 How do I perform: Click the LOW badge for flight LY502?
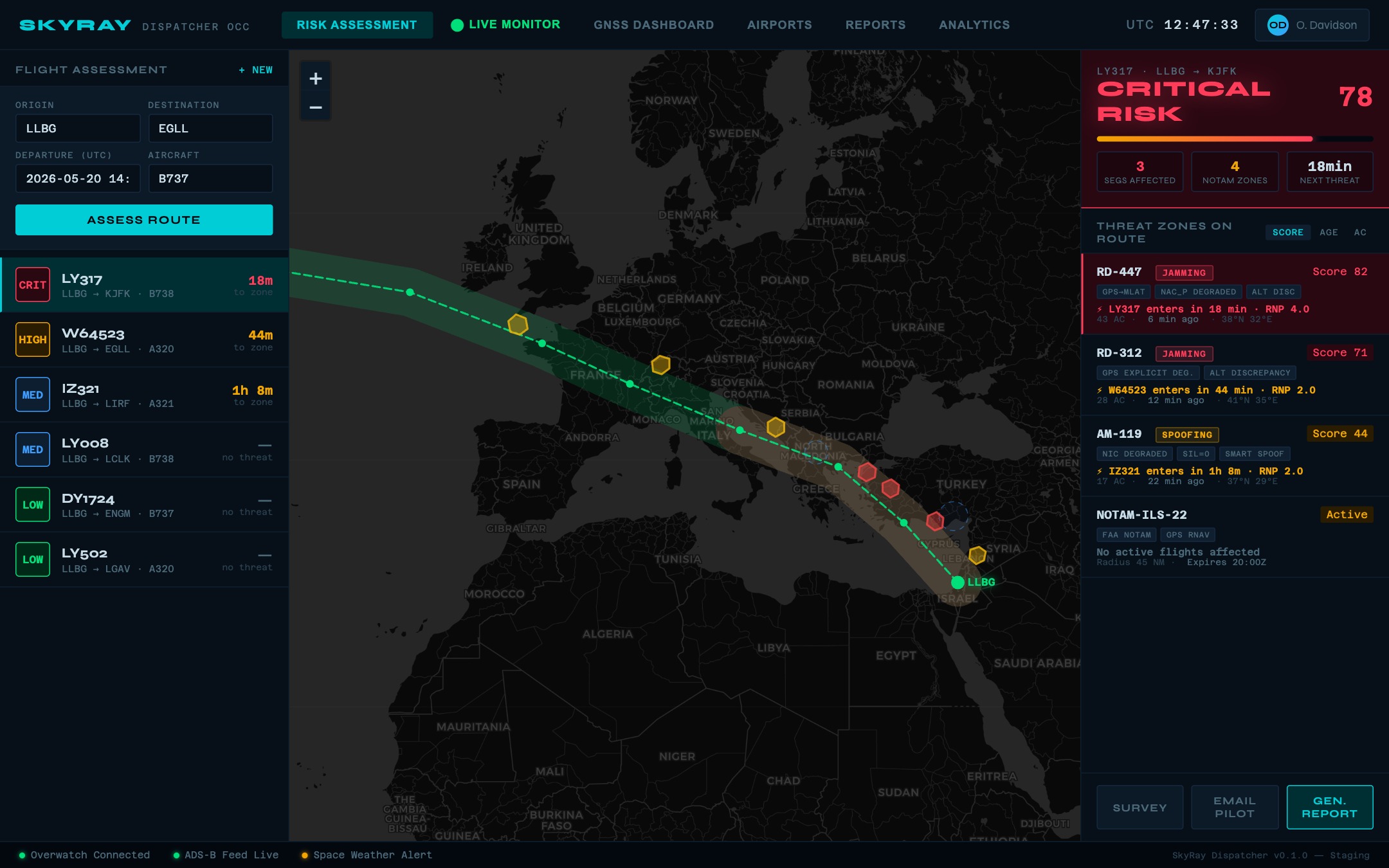tap(33, 559)
